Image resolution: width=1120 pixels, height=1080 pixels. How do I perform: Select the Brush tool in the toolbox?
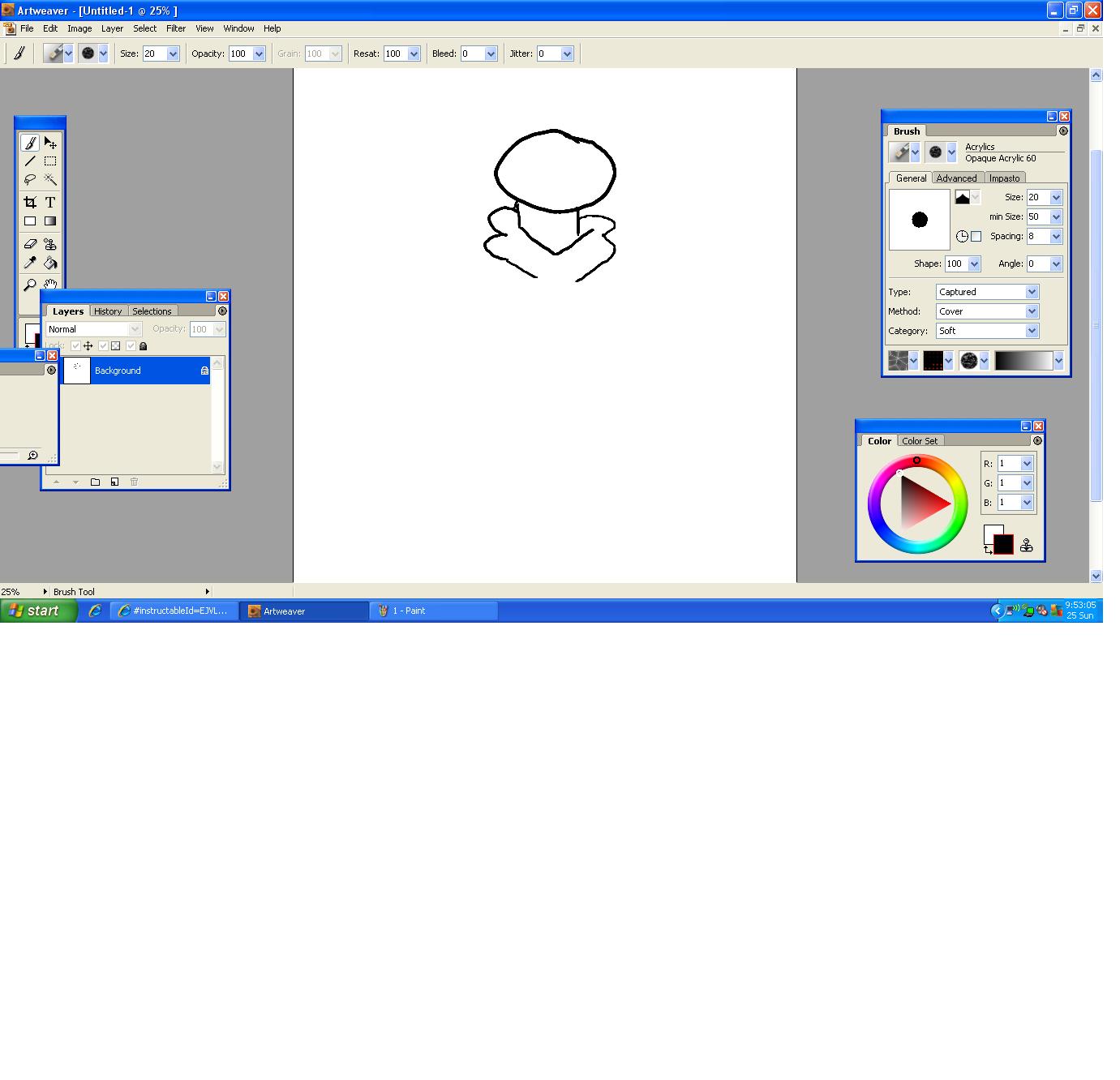[x=30, y=143]
